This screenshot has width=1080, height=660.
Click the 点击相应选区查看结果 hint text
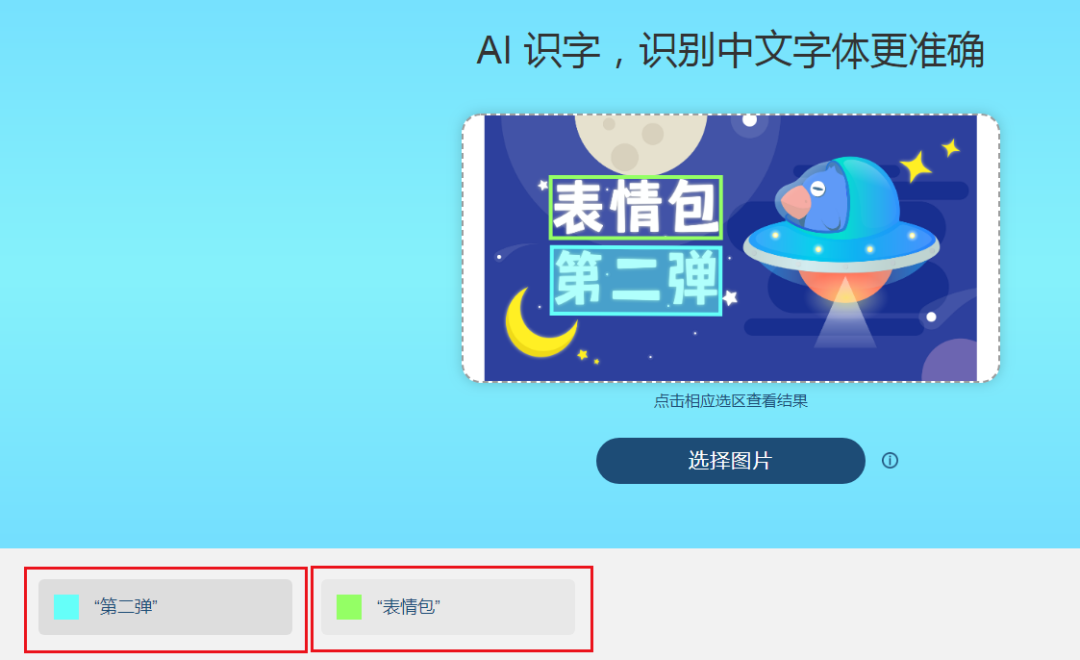[730, 401]
